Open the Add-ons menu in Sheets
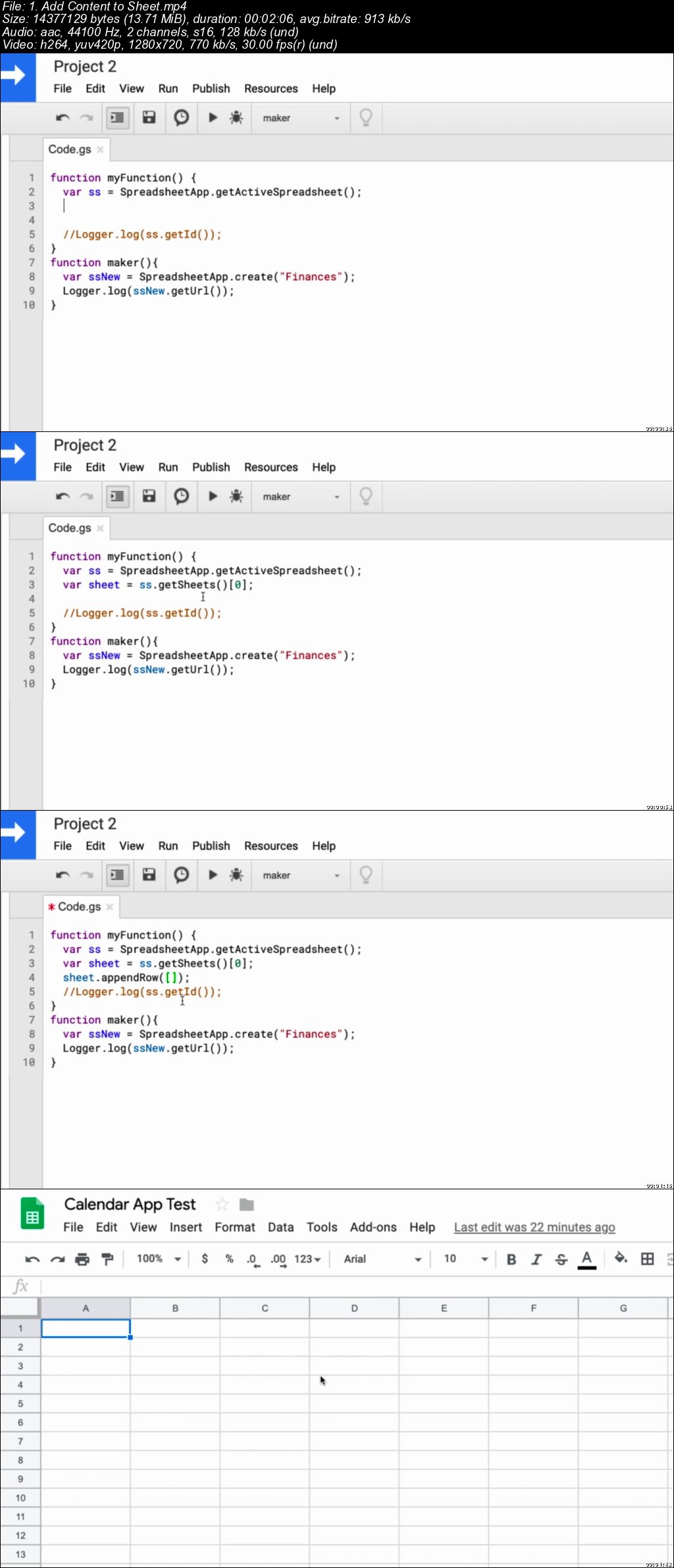Screen dimensions: 674x1568 tap(373, 1227)
